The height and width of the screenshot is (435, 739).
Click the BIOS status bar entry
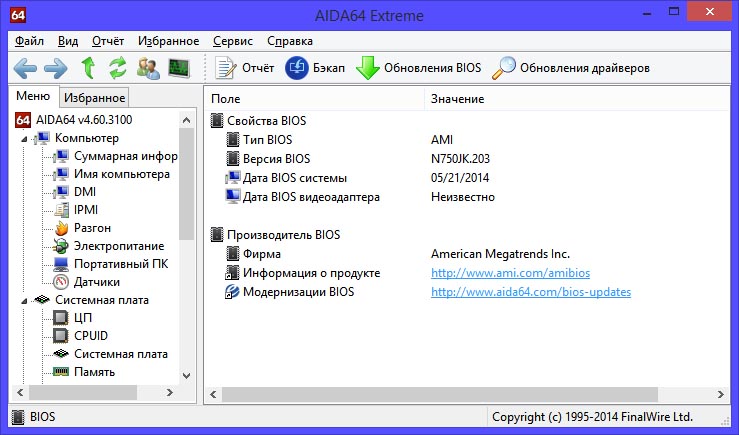coord(33,417)
